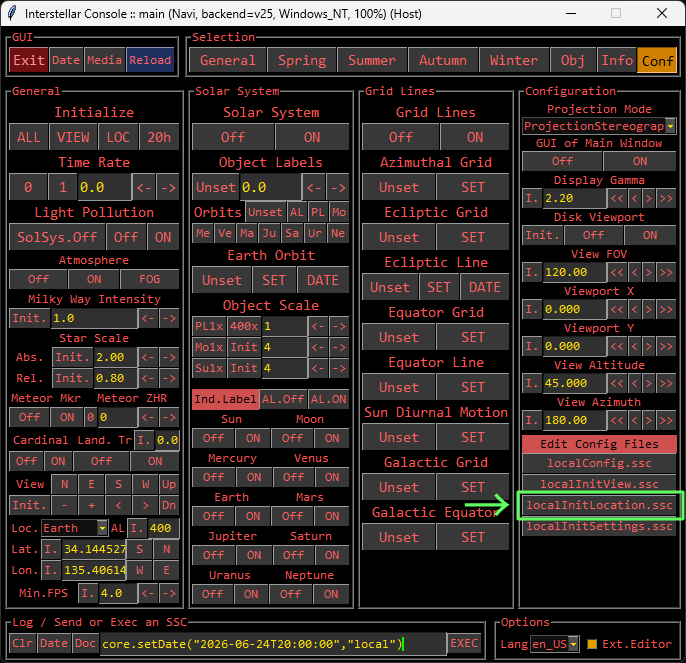Click Viewport X single > stepper
Viewport: 686px width, 663px height.
coord(649,309)
